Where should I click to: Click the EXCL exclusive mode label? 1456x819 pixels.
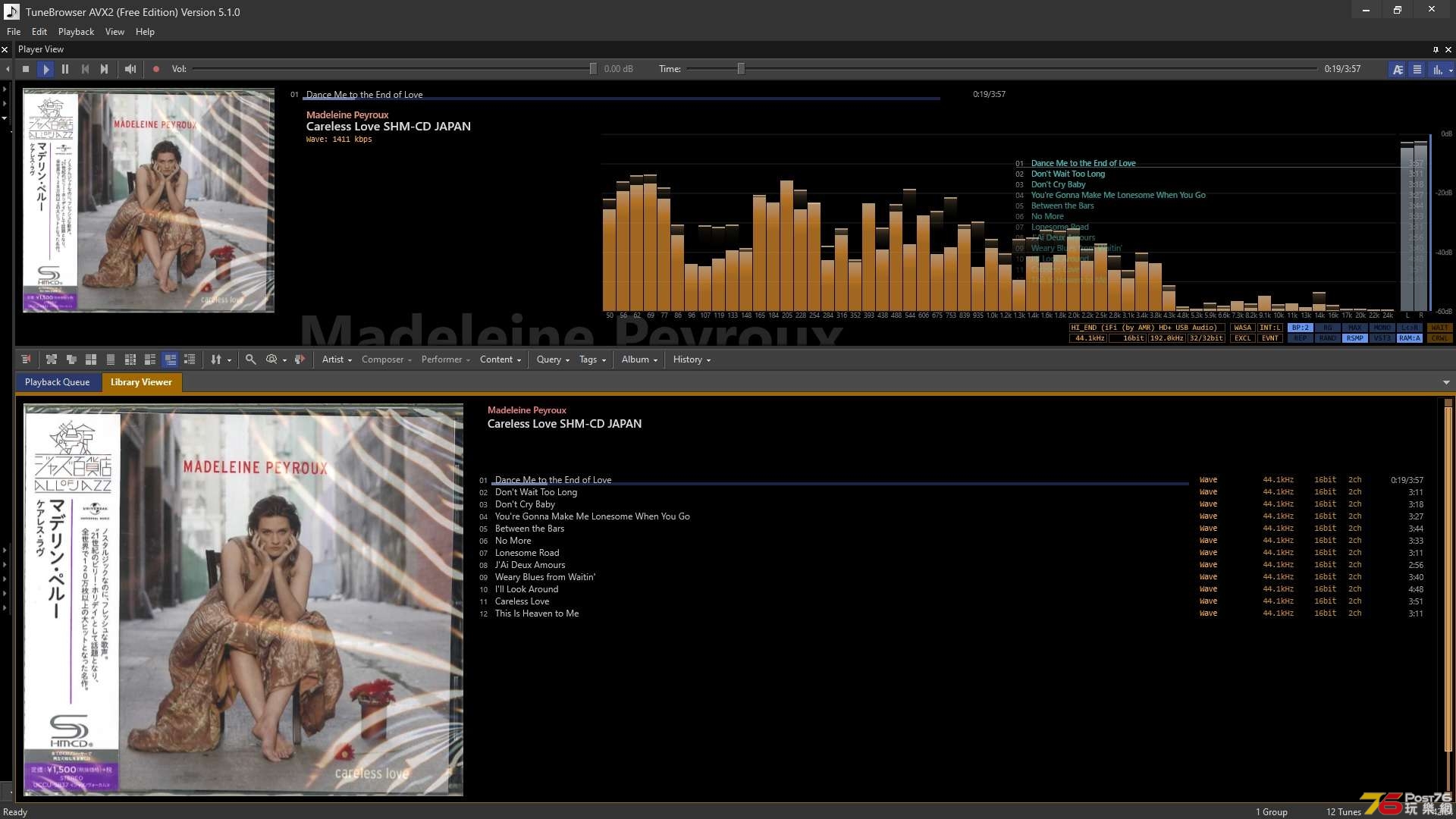click(x=1243, y=338)
